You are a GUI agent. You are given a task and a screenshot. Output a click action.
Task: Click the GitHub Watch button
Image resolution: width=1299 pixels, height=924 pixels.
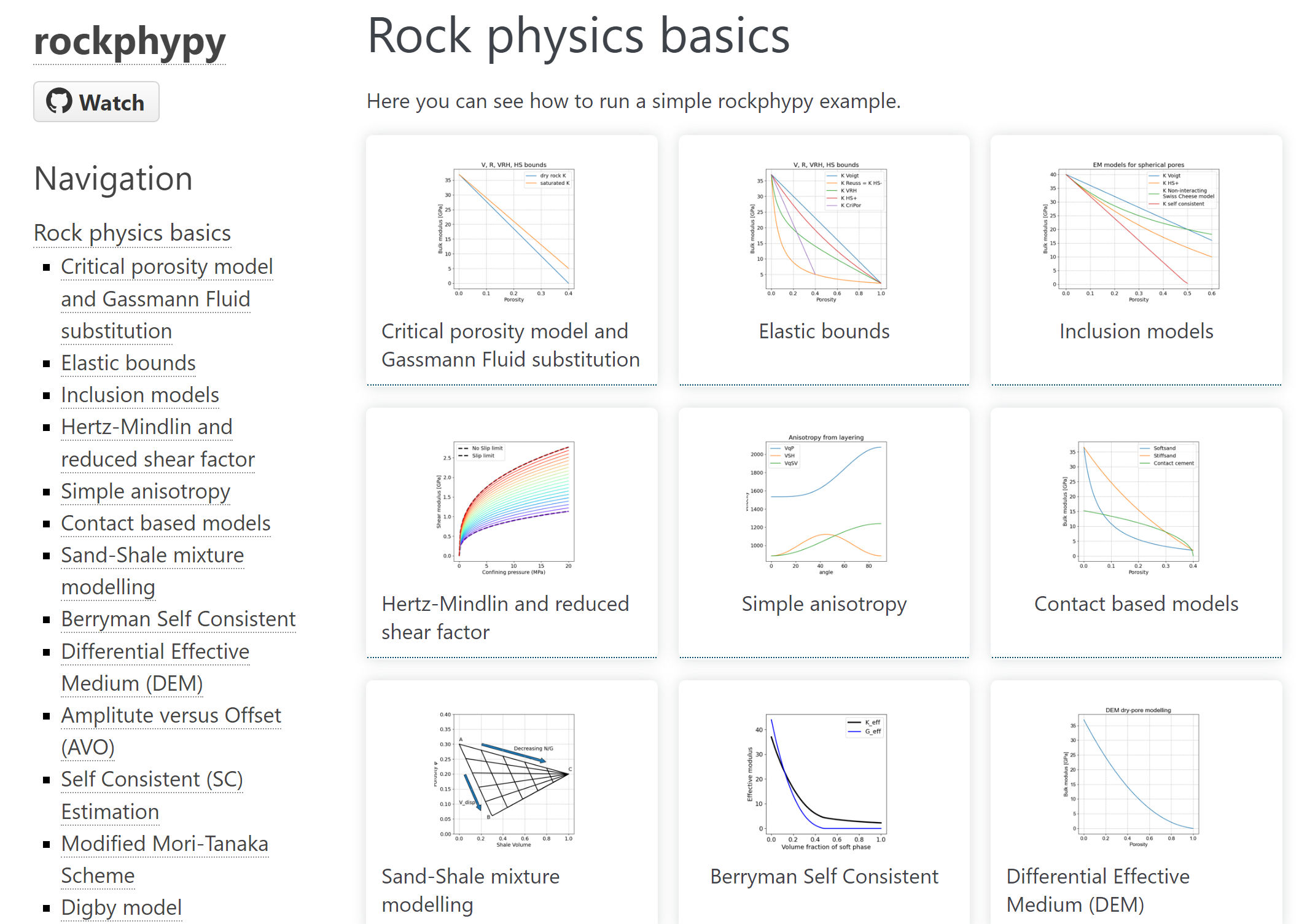coord(96,102)
